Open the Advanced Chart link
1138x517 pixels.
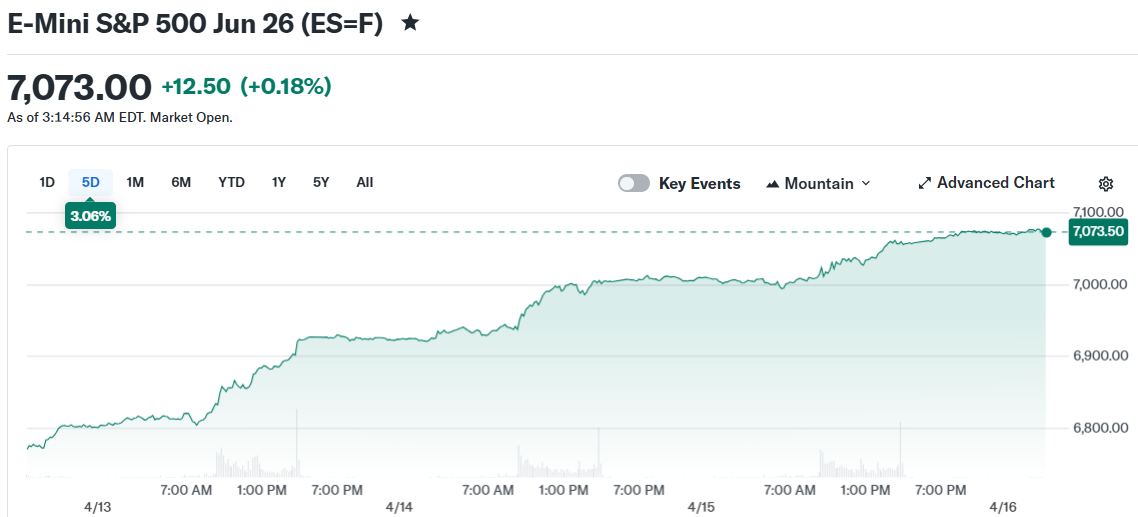(986, 183)
